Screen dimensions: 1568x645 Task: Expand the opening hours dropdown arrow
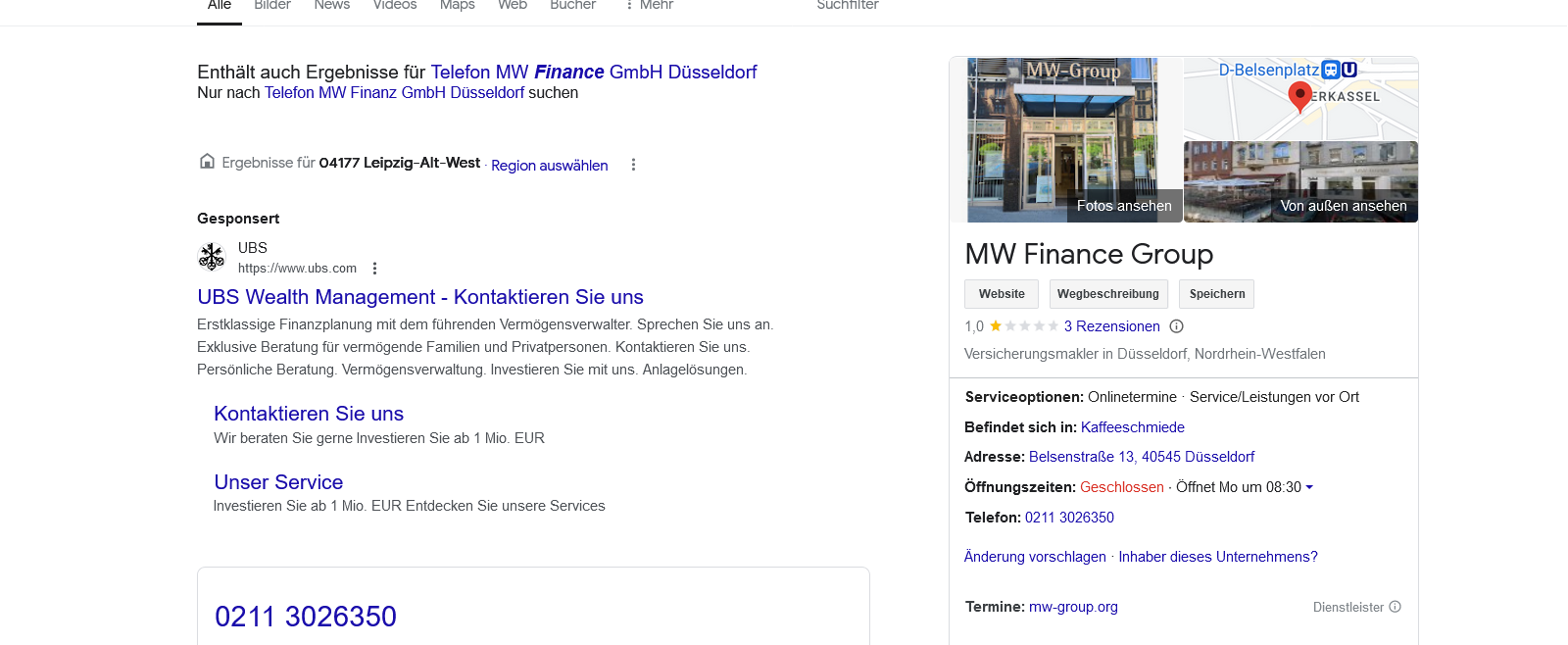pyautogui.click(x=1309, y=487)
